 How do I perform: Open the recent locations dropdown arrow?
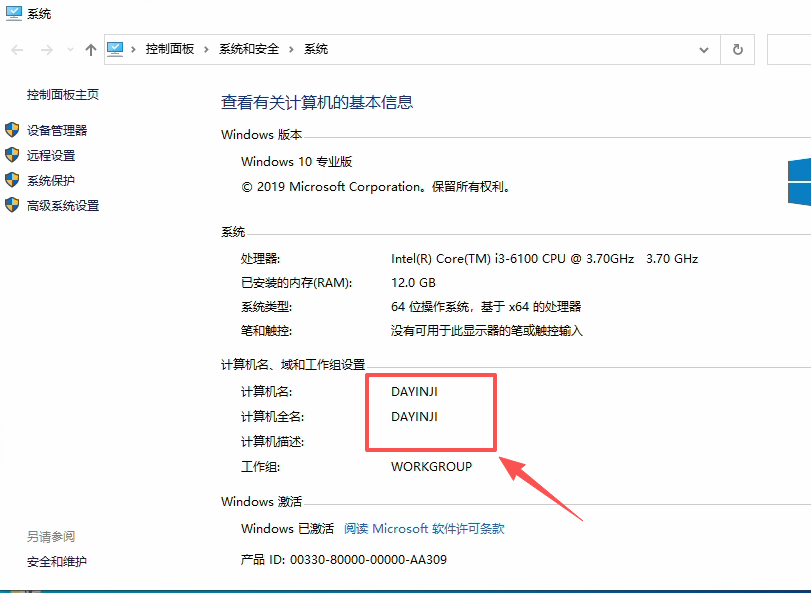[x=70, y=49]
